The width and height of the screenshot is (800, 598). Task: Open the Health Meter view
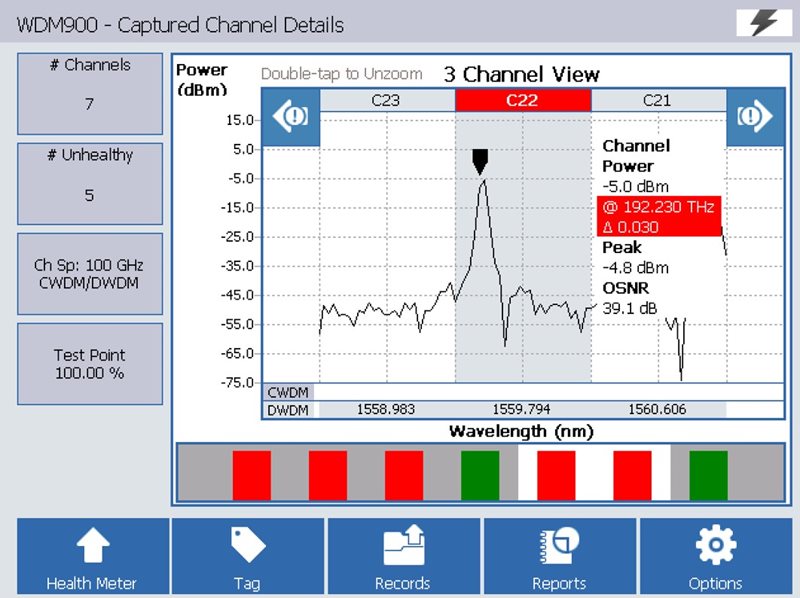pyautogui.click(x=93, y=557)
